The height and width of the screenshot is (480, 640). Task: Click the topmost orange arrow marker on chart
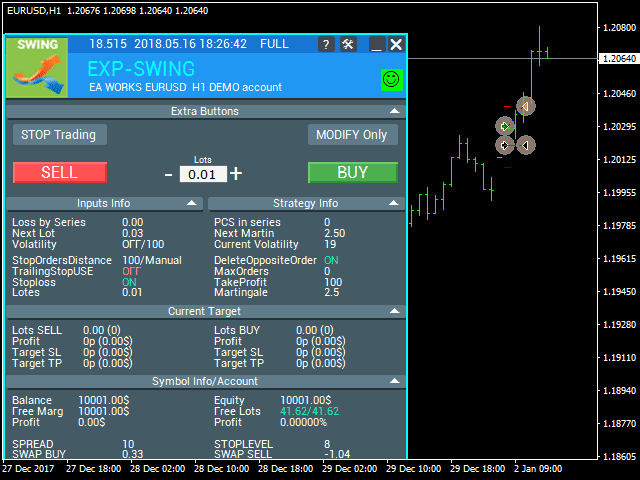tap(526, 106)
